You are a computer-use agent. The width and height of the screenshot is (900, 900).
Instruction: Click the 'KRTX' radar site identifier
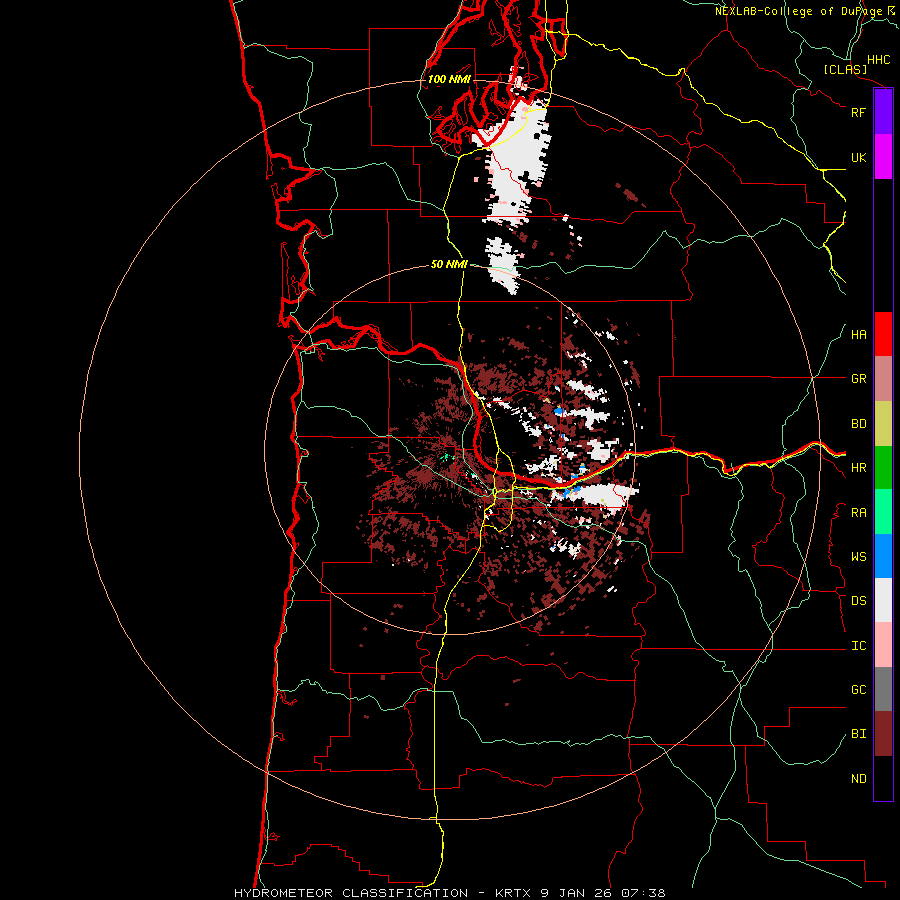pyautogui.click(x=514, y=893)
